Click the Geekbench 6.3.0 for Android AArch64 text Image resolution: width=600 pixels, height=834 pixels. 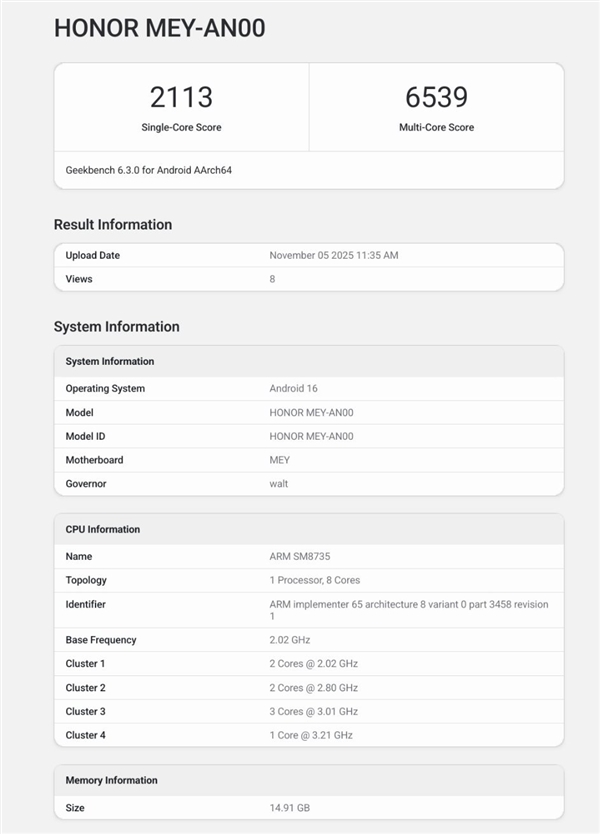pos(149,170)
